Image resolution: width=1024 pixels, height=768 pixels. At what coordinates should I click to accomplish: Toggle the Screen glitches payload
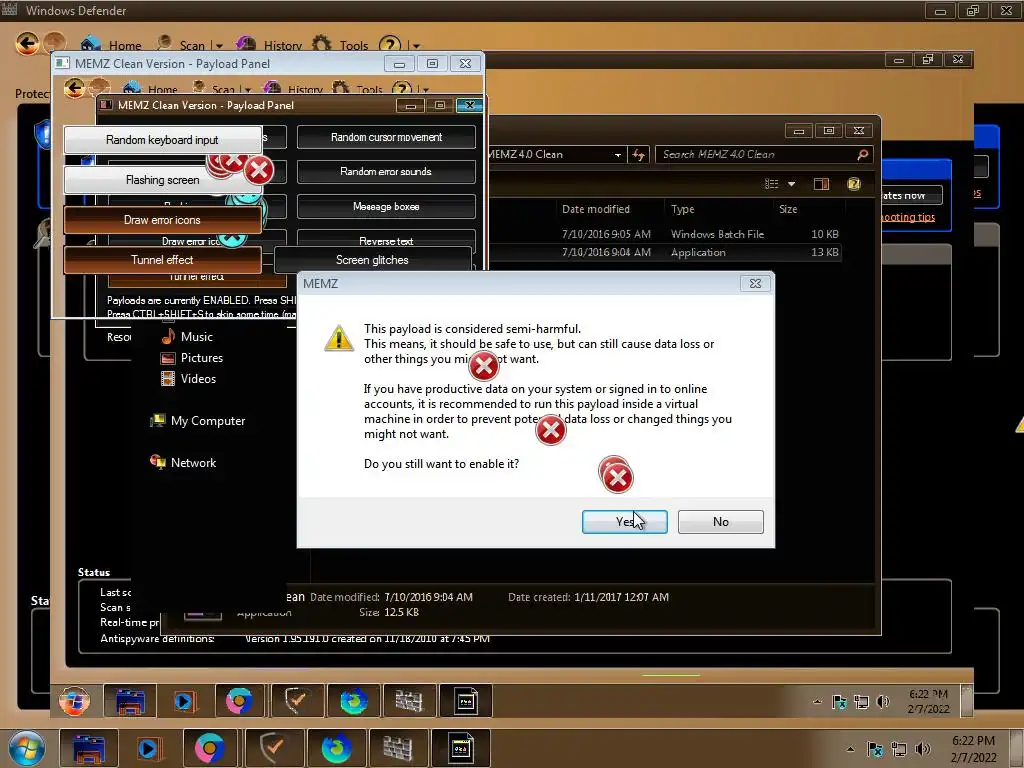click(372, 260)
